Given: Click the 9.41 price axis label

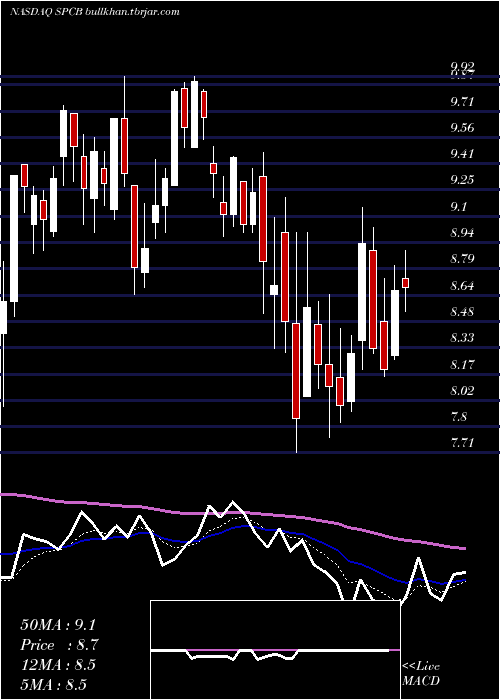Looking at the screenshot, I should coord(462,154).
